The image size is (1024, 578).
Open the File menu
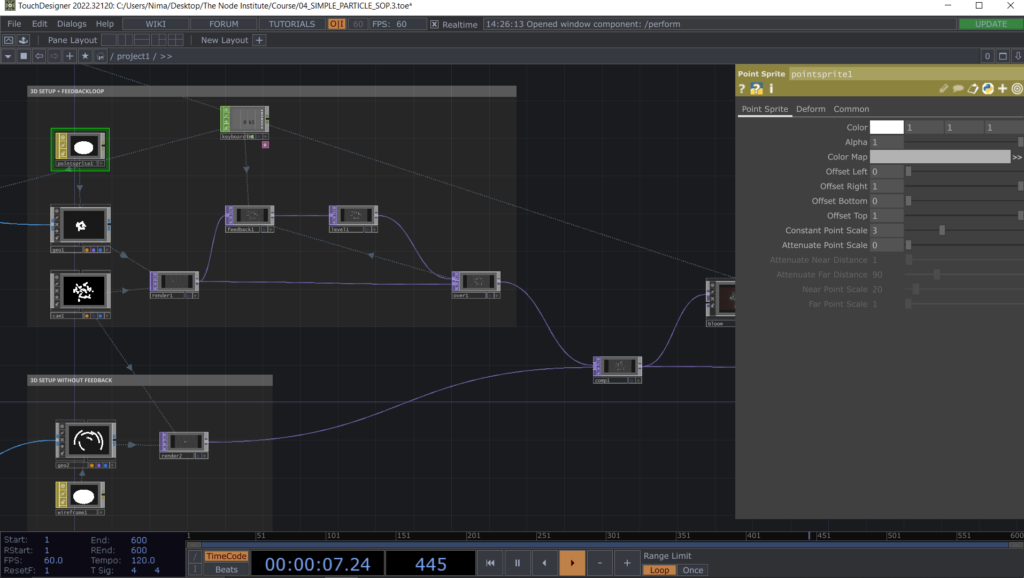click(14, 24)
